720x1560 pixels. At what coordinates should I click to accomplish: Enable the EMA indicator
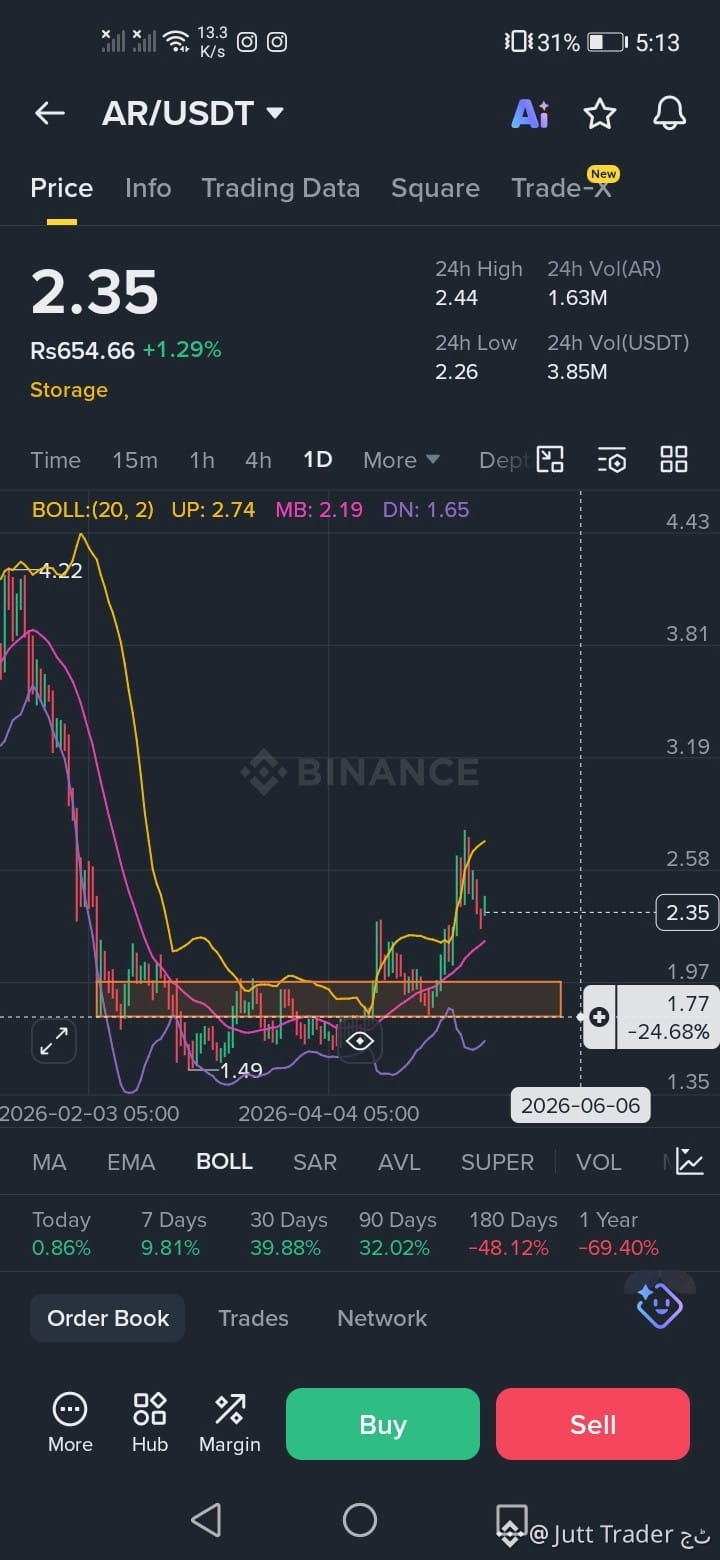point(131,1162)
